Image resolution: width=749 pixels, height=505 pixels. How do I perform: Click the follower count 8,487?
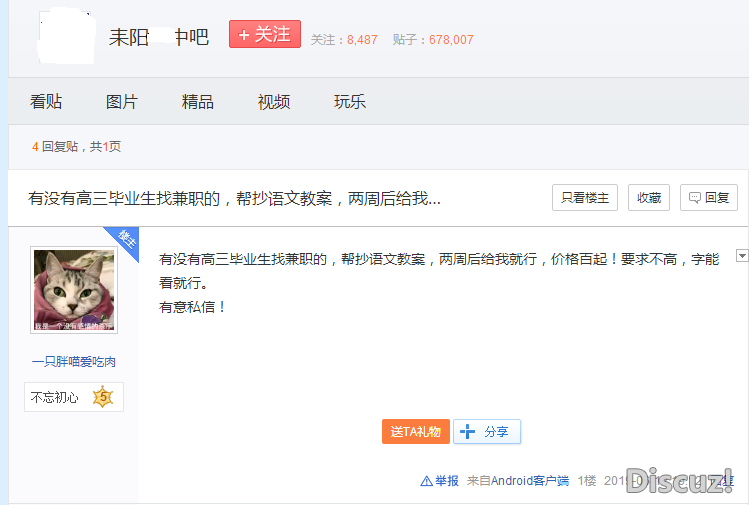click(362, 40)
